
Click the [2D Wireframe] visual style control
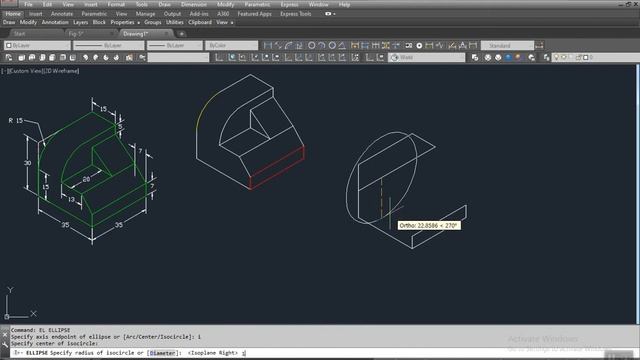[x=61, y=71]
